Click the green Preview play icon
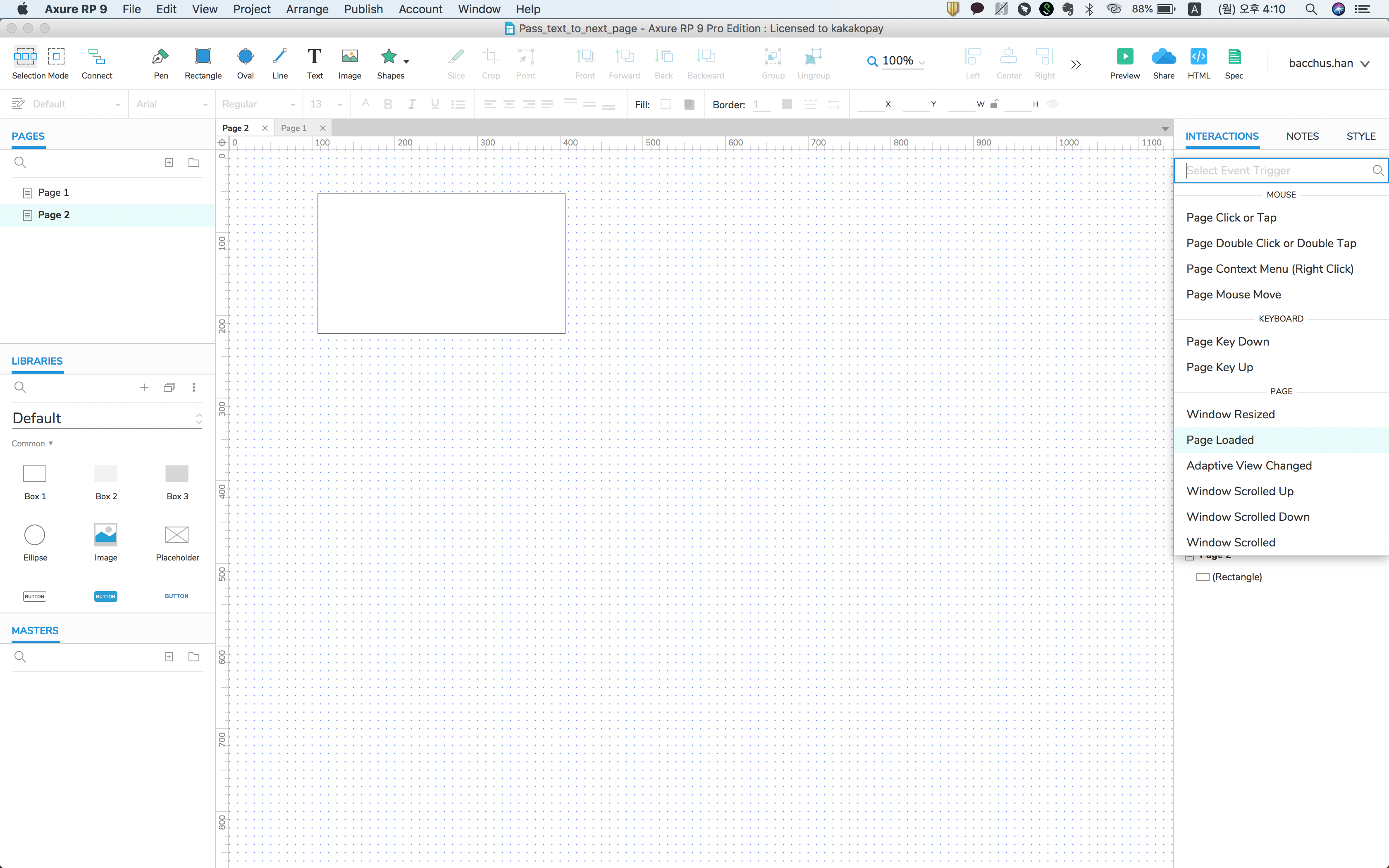Viewport: 1389px width, 868px height. tap(1124, 57)
